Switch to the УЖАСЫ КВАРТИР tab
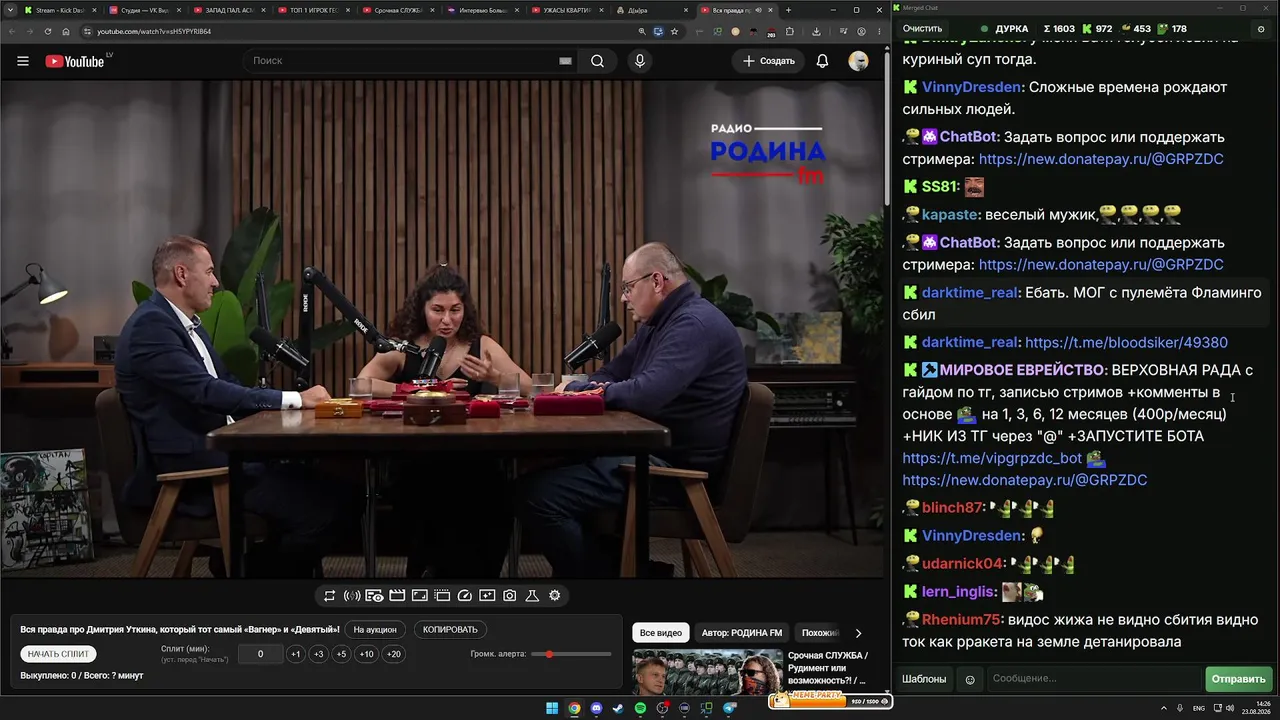1280x720 pixels. point(569,10)
